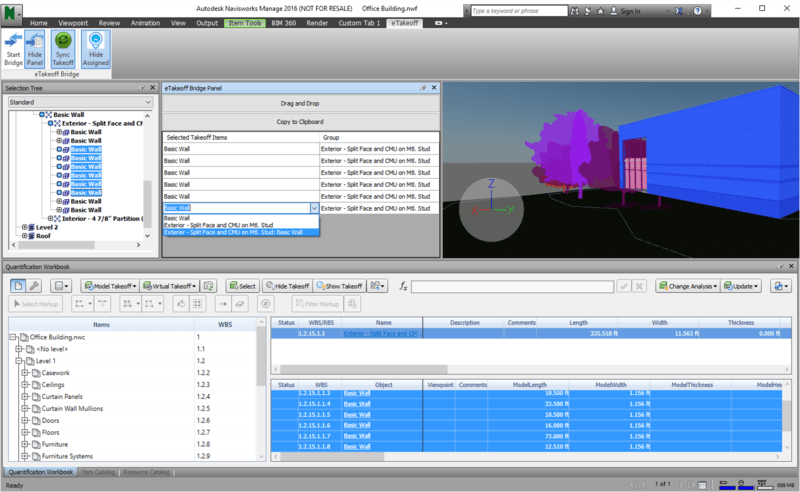Open the Change Analysis dropdown

687,286
